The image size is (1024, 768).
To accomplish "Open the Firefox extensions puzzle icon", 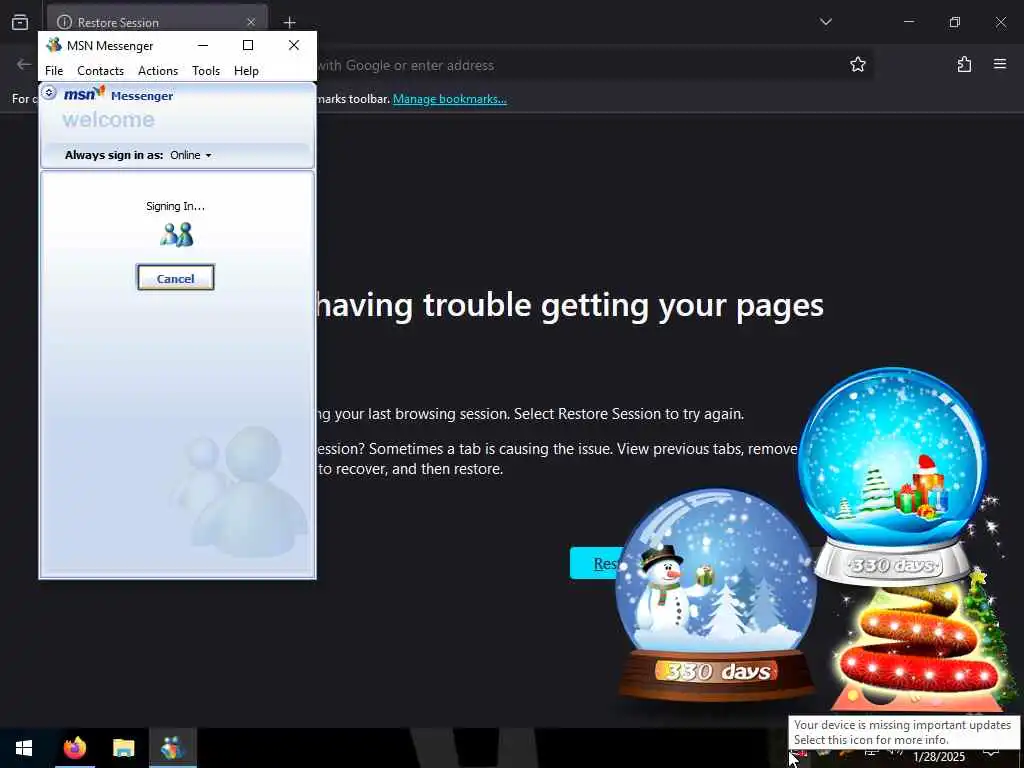I will coord(964,65).
